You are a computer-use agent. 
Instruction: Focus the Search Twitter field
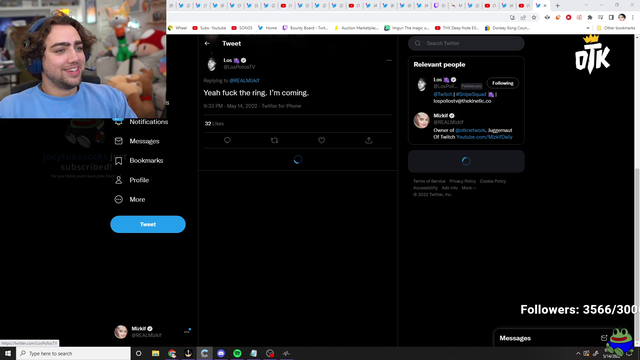[x=466, y=43]
